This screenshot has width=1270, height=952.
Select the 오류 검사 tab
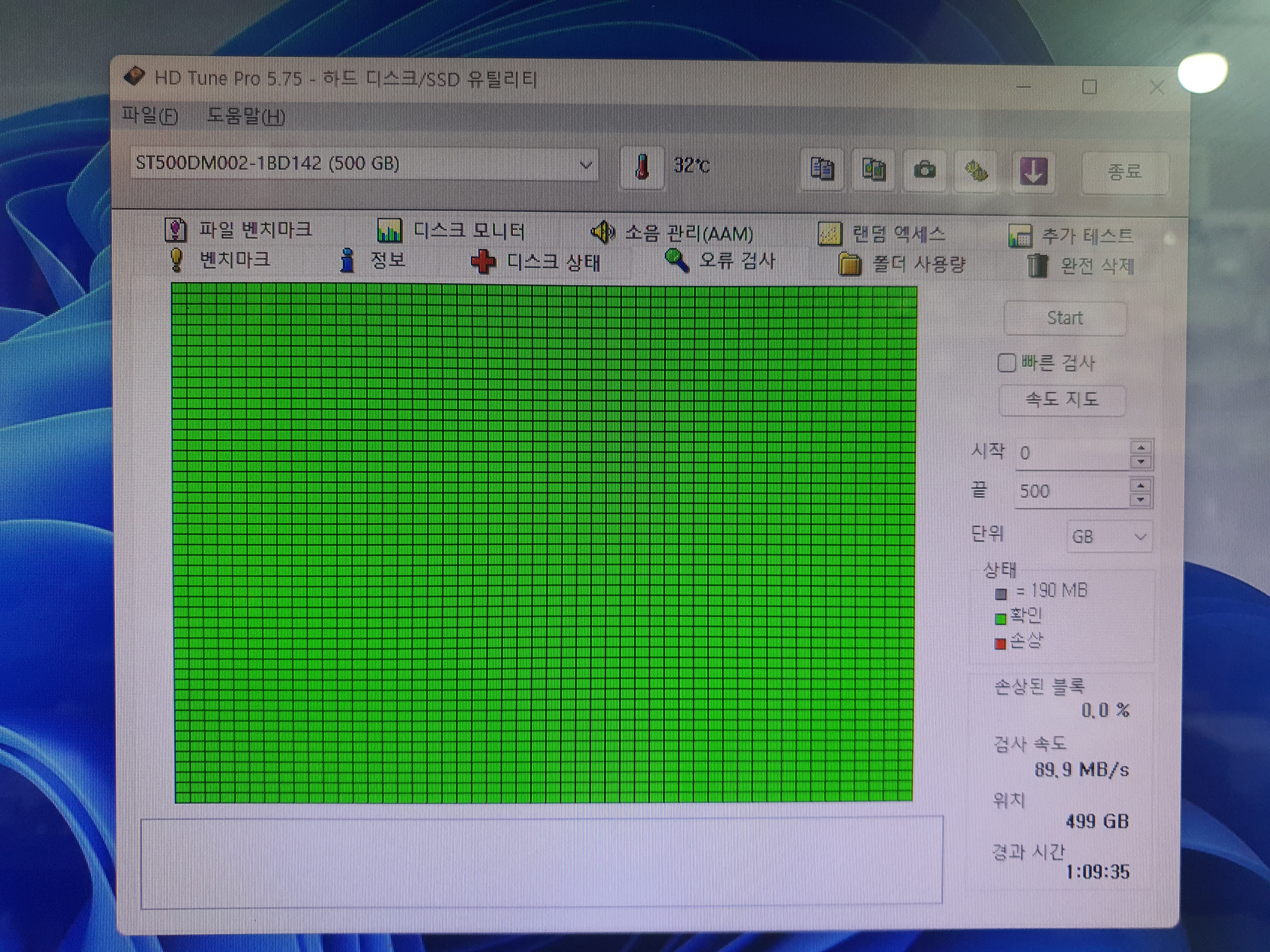pyautogui.click(x=720, y=261)
